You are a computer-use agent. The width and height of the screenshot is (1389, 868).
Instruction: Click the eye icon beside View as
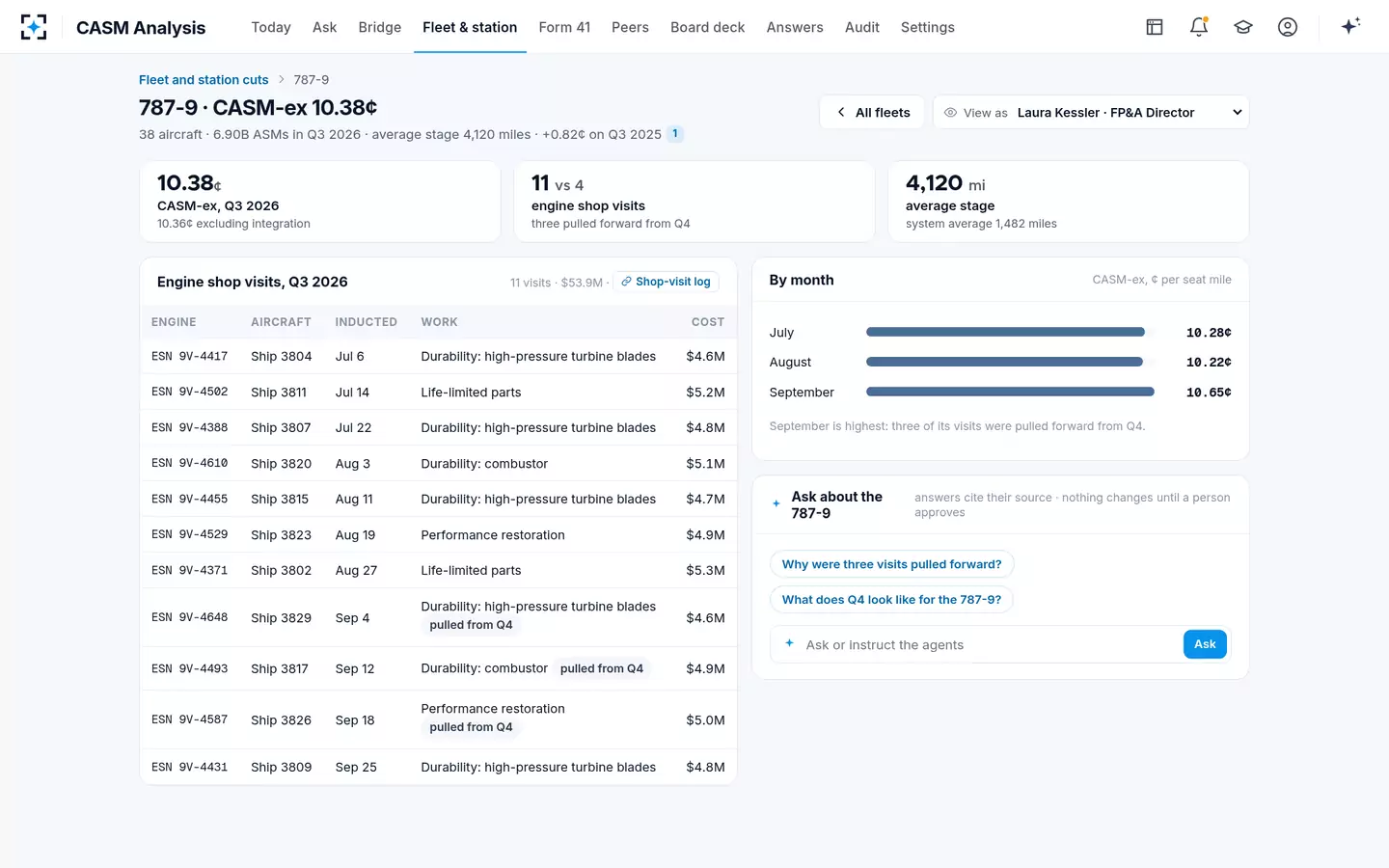[950, 113]
